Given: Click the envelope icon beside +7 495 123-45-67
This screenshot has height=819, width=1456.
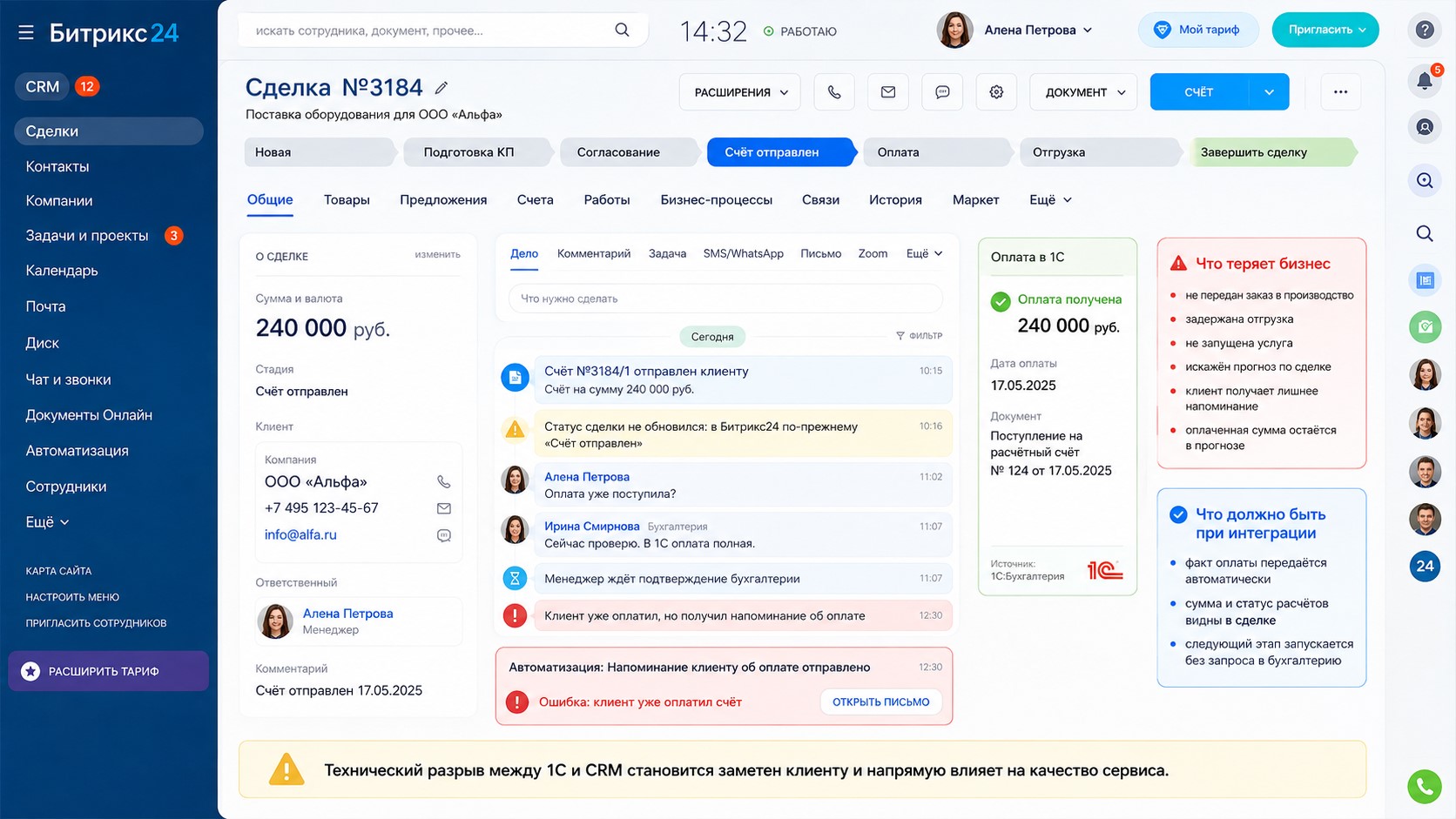Looking at the screenshot, I should (444, 508).
